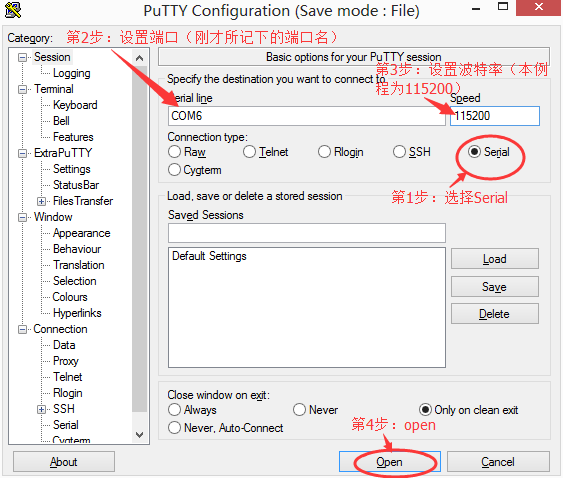Open the Behaviour category
The height and width of the screenshot is (478, 563).
pos(77,249)
